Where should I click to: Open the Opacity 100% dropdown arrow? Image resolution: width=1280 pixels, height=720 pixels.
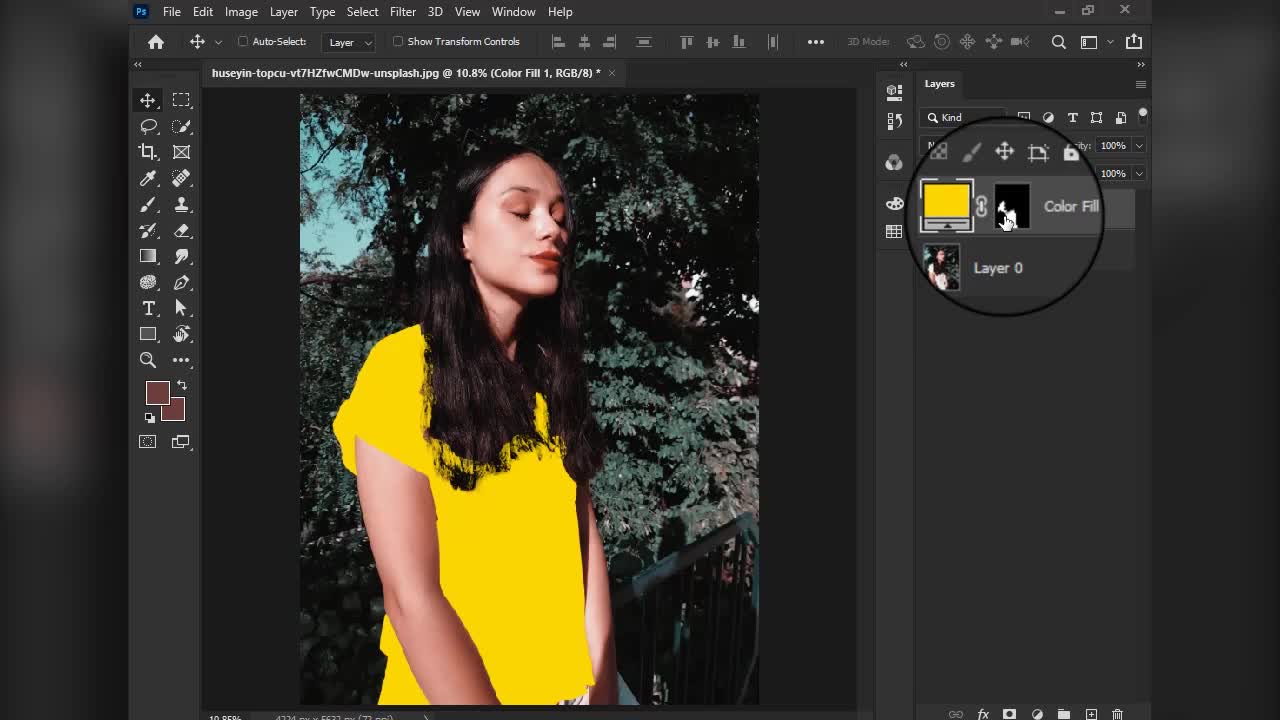pyautogui.click(x=1139, y=146)
